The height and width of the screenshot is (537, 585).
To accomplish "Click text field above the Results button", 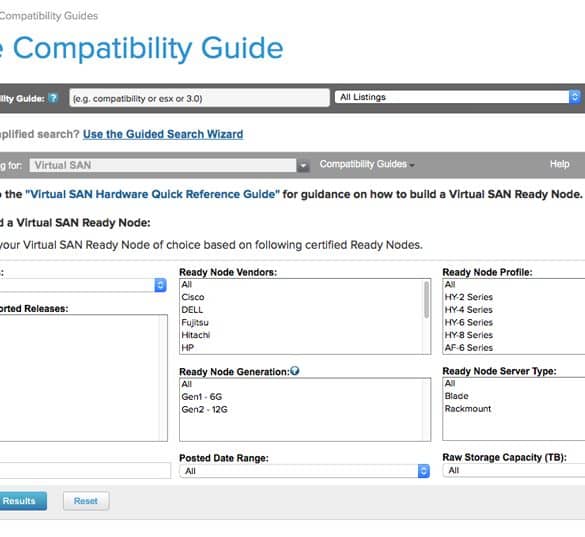I will pos(85,471).
